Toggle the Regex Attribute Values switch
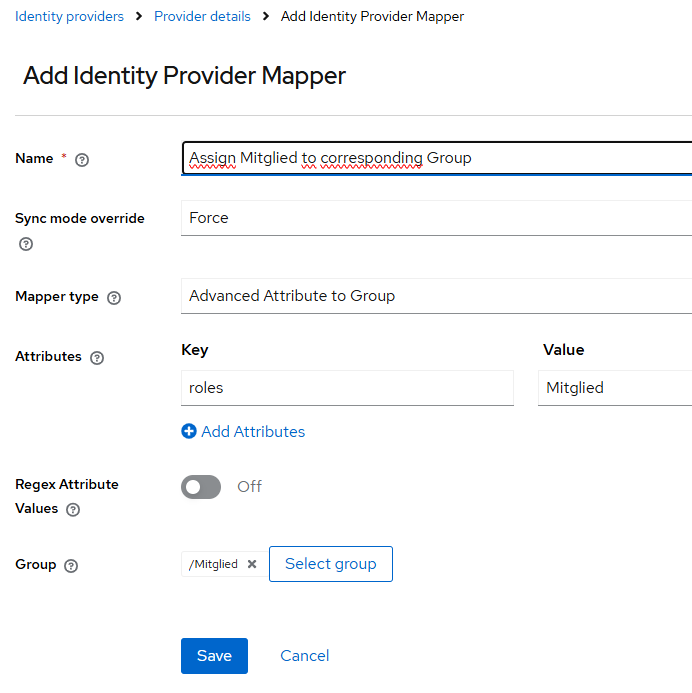692x693 pixels. pyautogui.click(x=201, y=487)
